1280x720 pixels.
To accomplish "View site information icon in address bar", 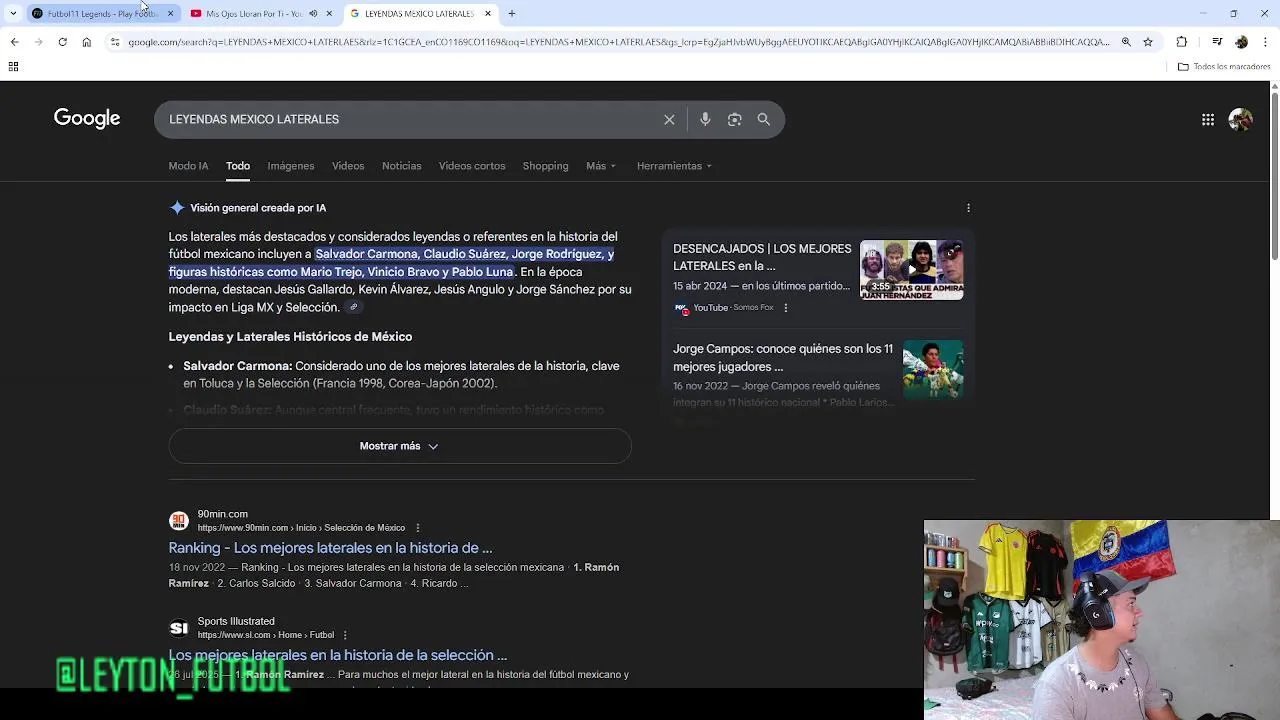I will click(x=115, y=42).
